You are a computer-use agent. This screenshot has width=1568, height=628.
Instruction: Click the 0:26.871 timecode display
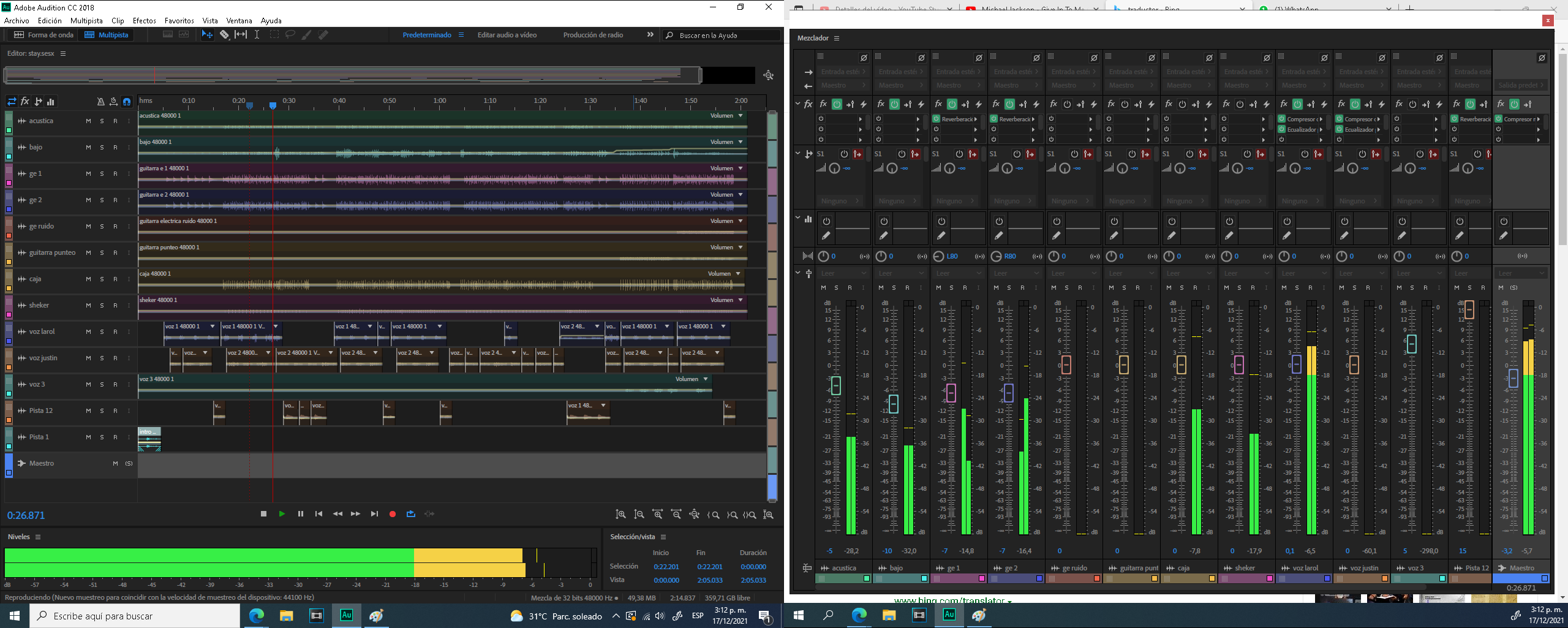tap(26, 516)
